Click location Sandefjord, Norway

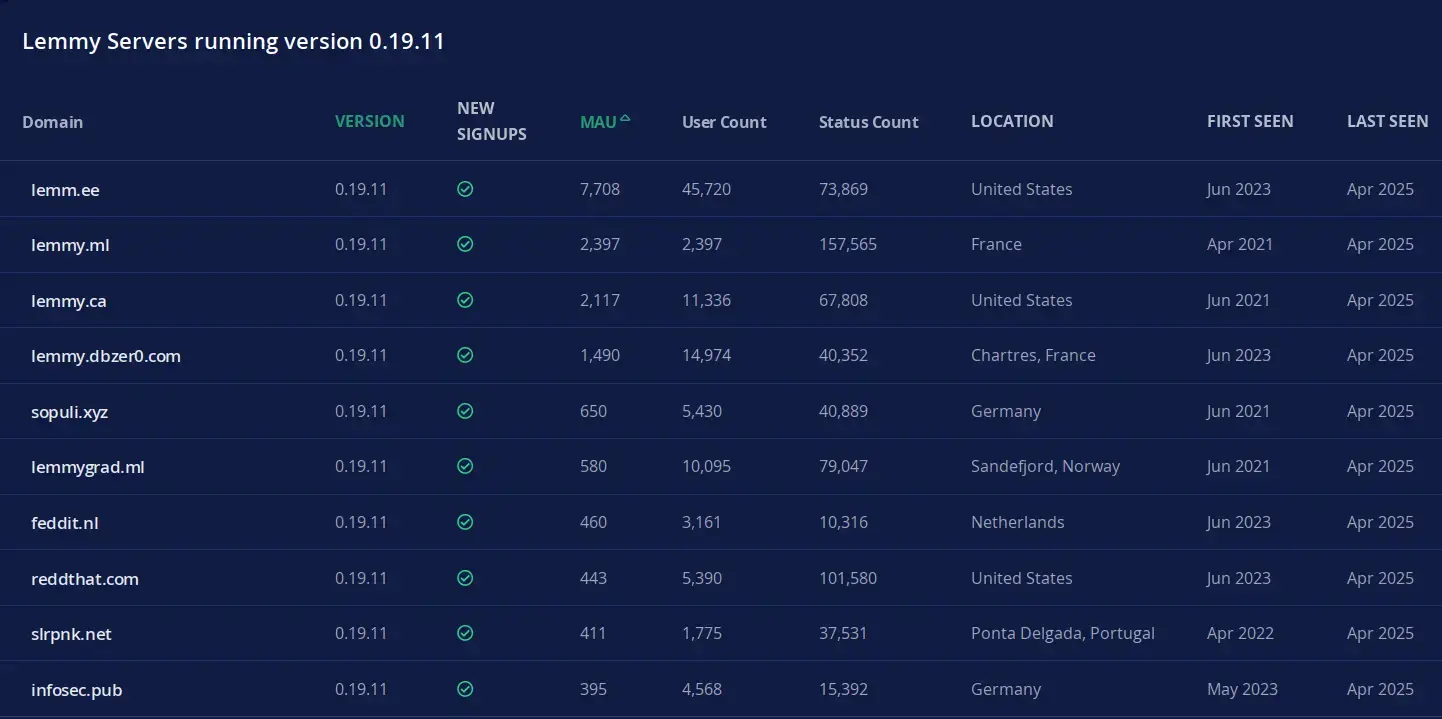pyautogui.click(x=1045, y=466)
